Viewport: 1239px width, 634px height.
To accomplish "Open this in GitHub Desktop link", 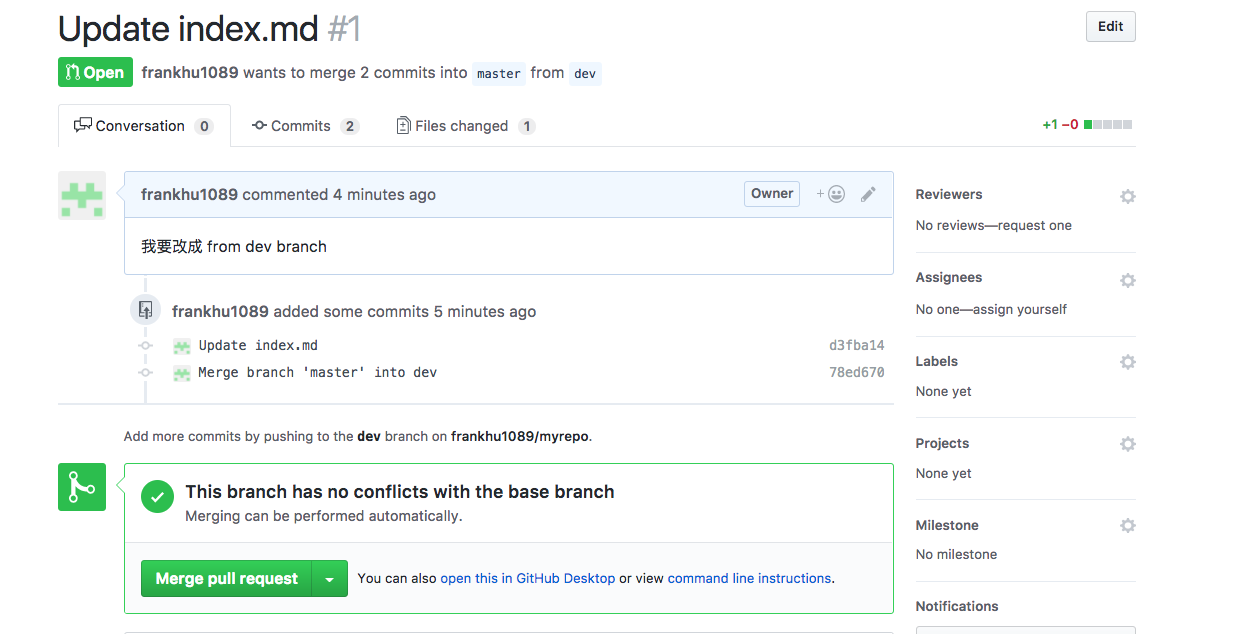I will tap(528, 578).
